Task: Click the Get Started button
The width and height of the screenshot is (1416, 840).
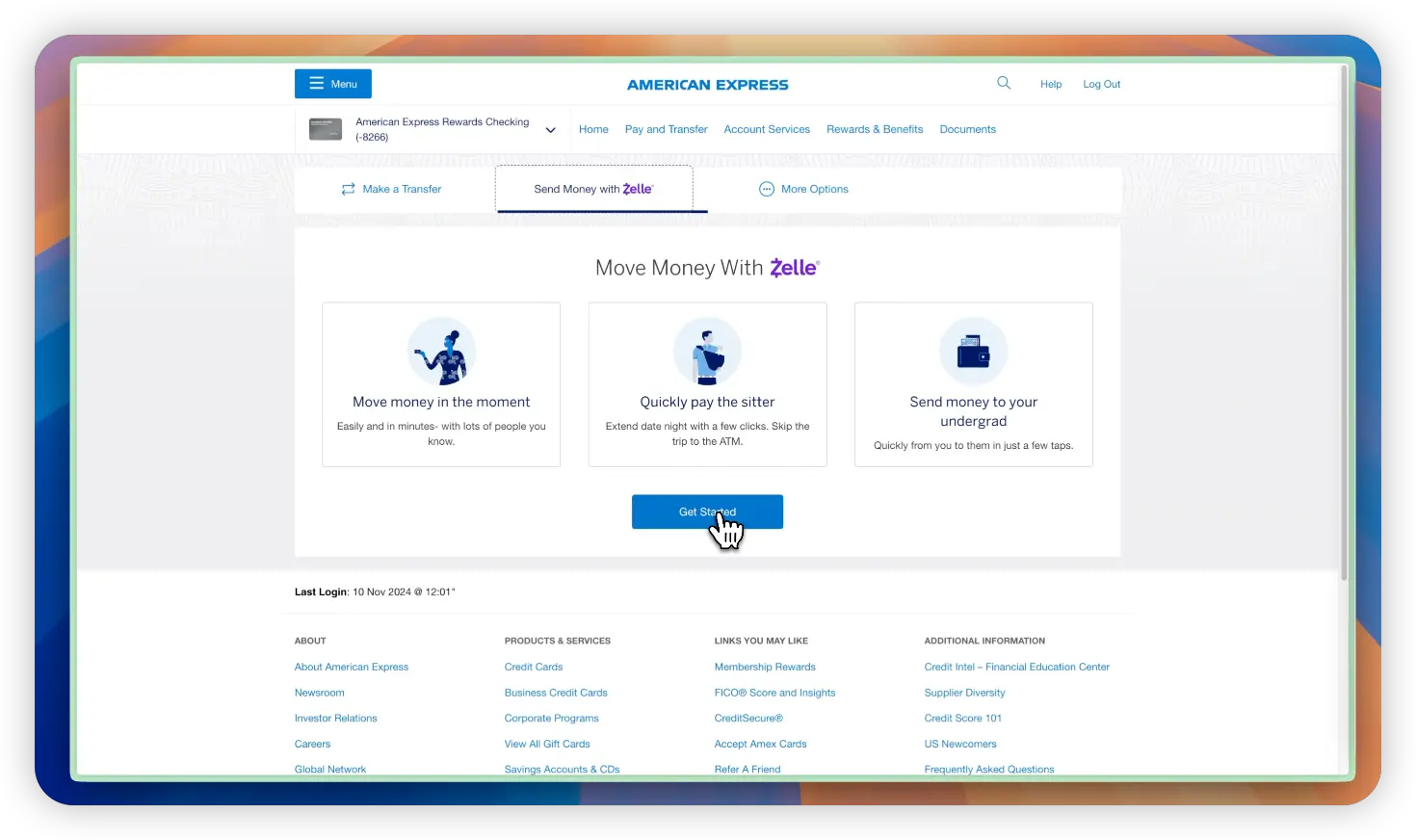Action: tap(707, 512)
